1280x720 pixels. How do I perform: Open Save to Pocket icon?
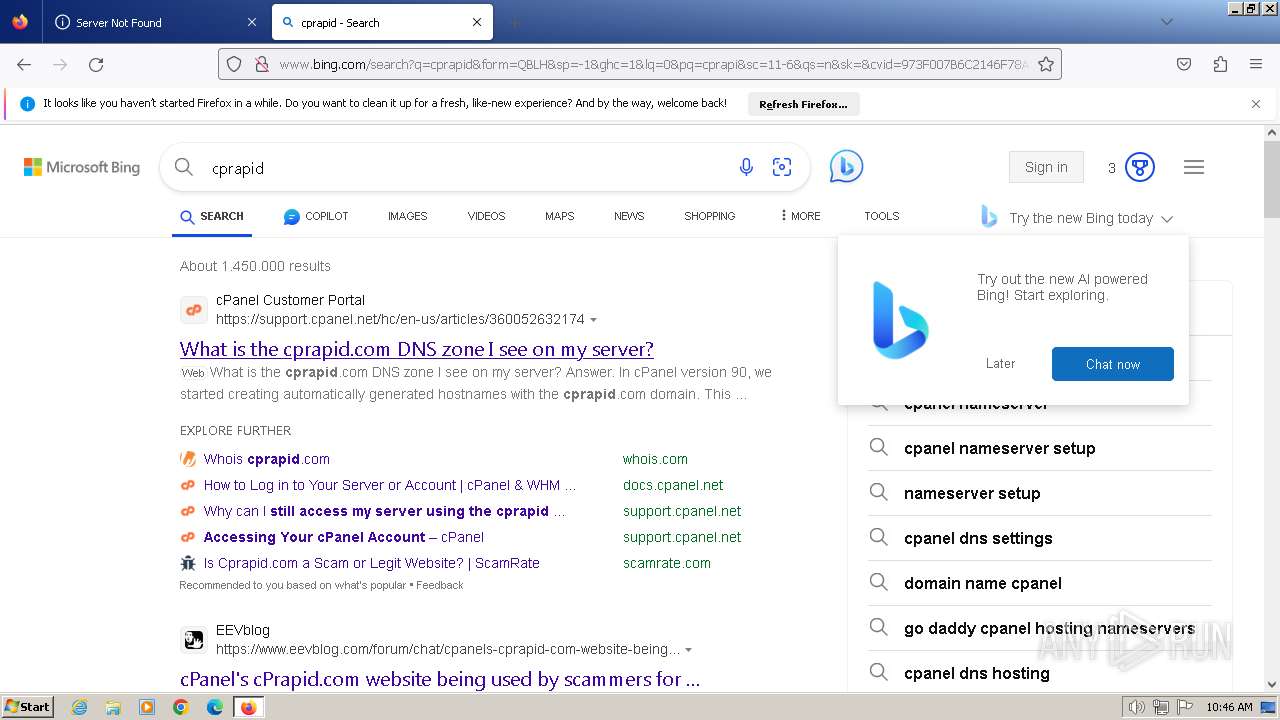tap(1184, 64)
